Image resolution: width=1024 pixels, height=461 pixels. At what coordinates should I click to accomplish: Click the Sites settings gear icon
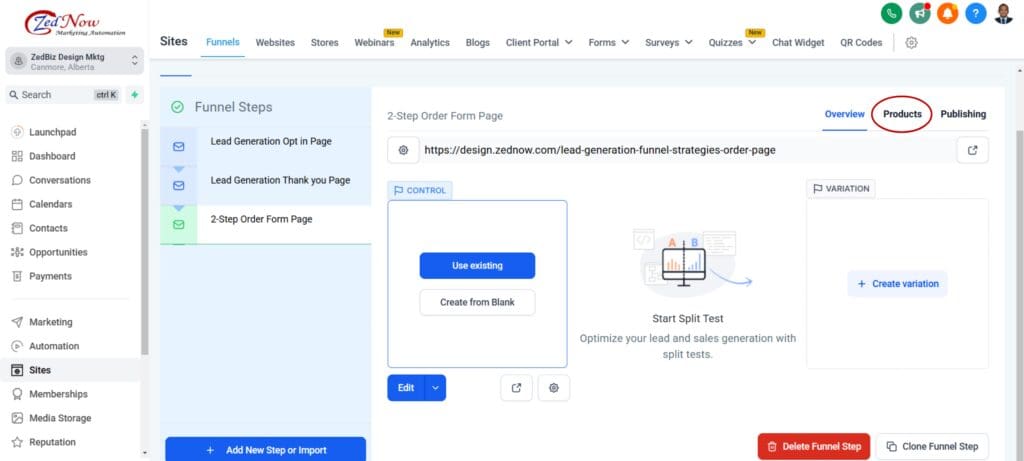[x=911, y=42]
